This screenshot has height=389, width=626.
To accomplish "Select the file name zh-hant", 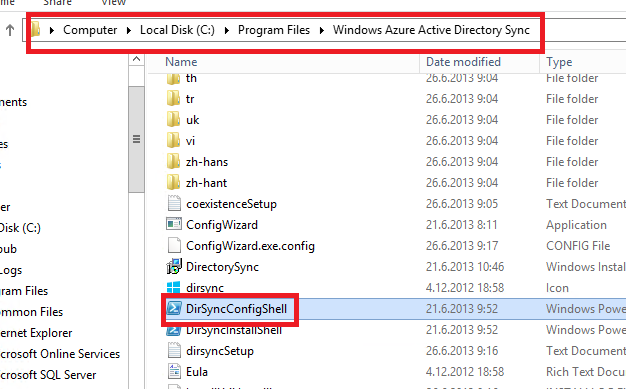I will click(x=206, y=183).
